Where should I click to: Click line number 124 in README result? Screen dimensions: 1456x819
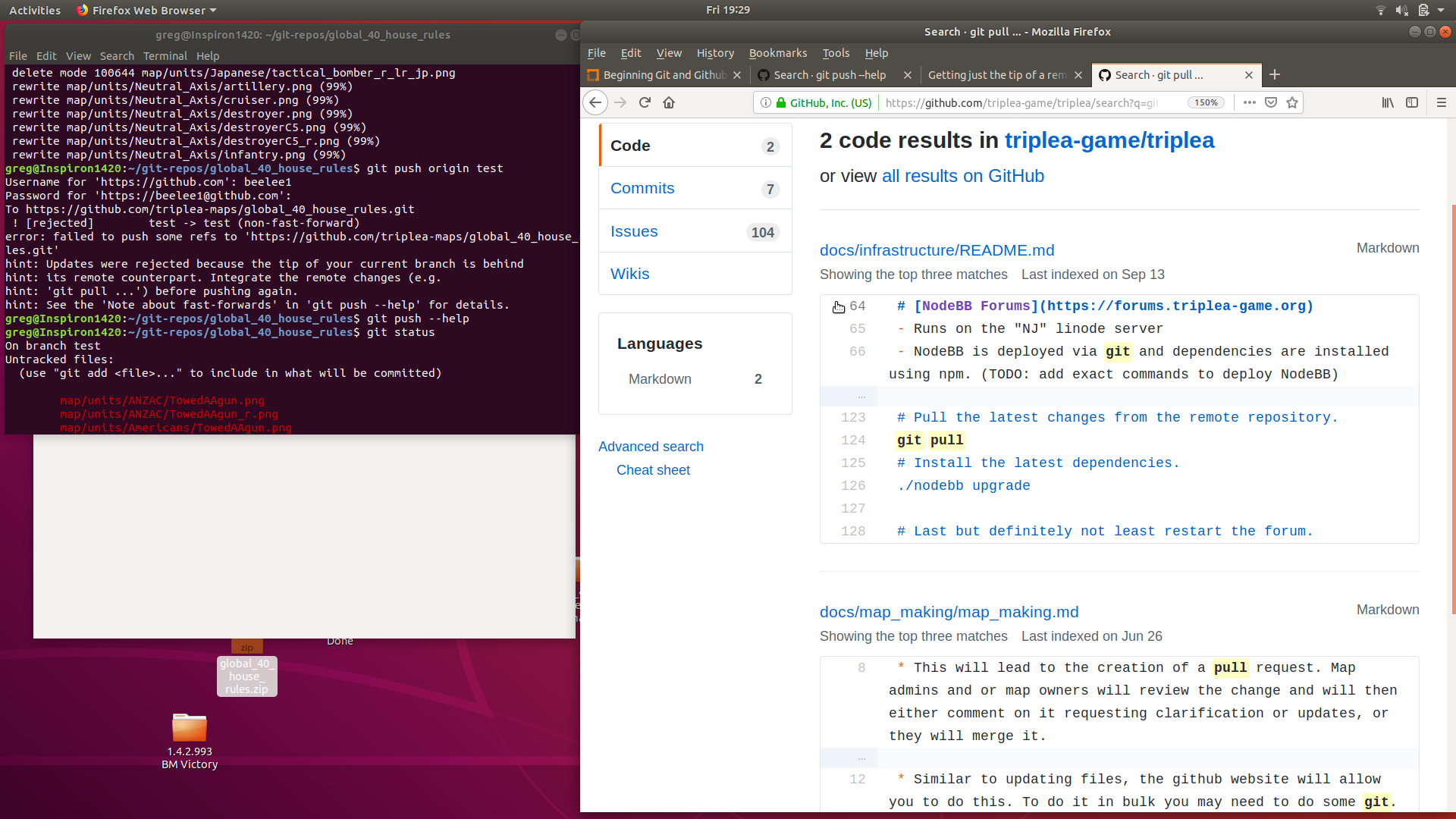[x=853, y=440]
